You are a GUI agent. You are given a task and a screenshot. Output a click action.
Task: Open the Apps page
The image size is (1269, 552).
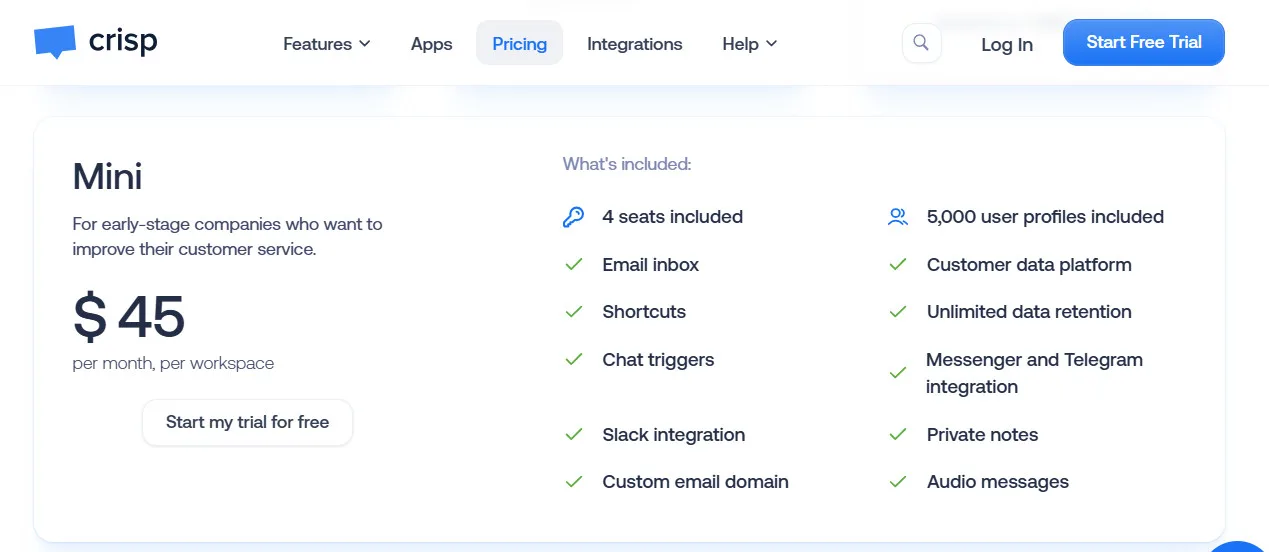click(431, 44)
